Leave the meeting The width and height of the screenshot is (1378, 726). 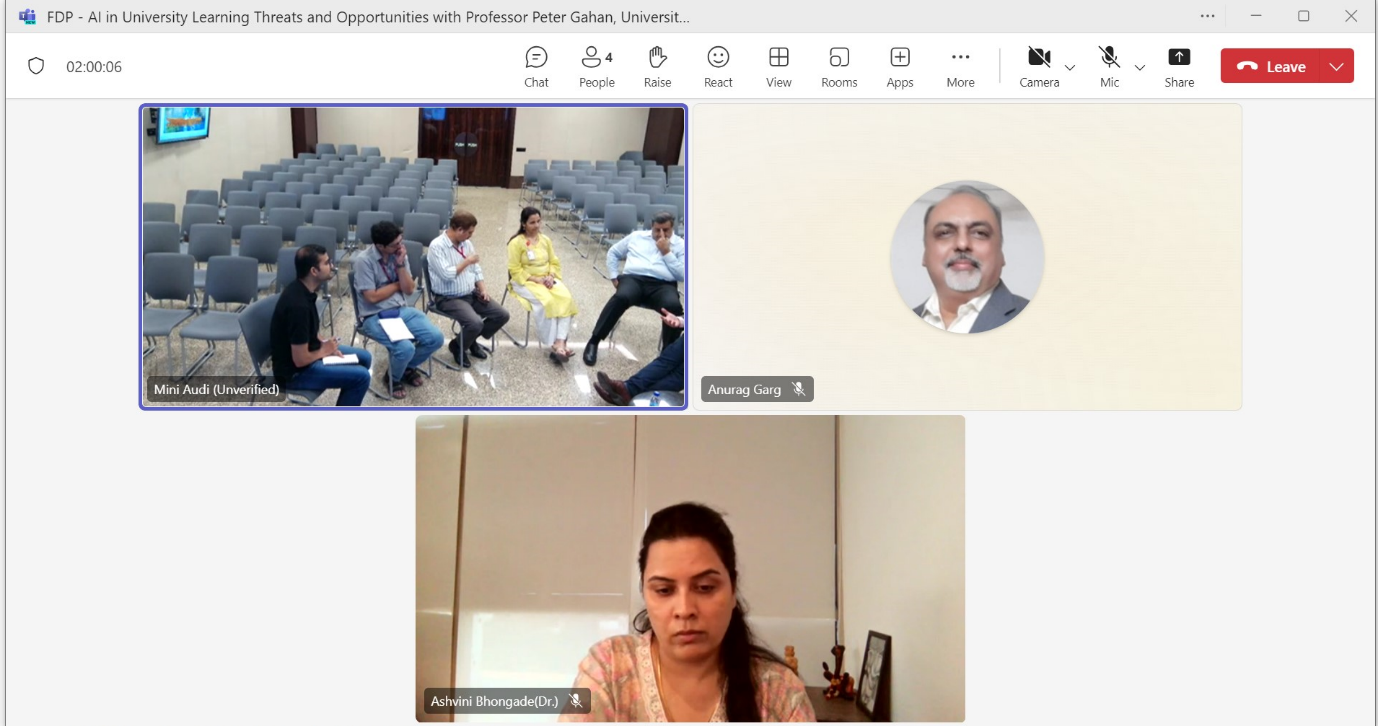[1271, 66]
